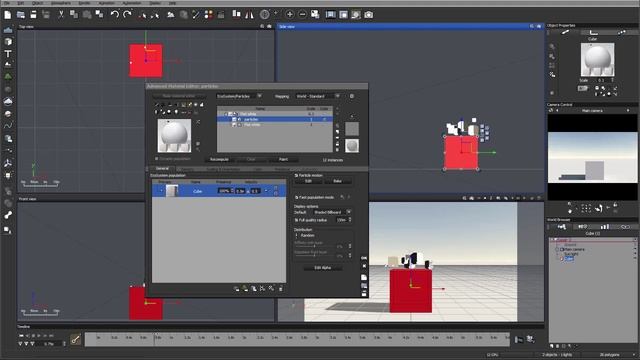Select the Text tool in left sidebar
Viewport: 640px width, 360px height.
pyautogui.click(x=8, y=53)
